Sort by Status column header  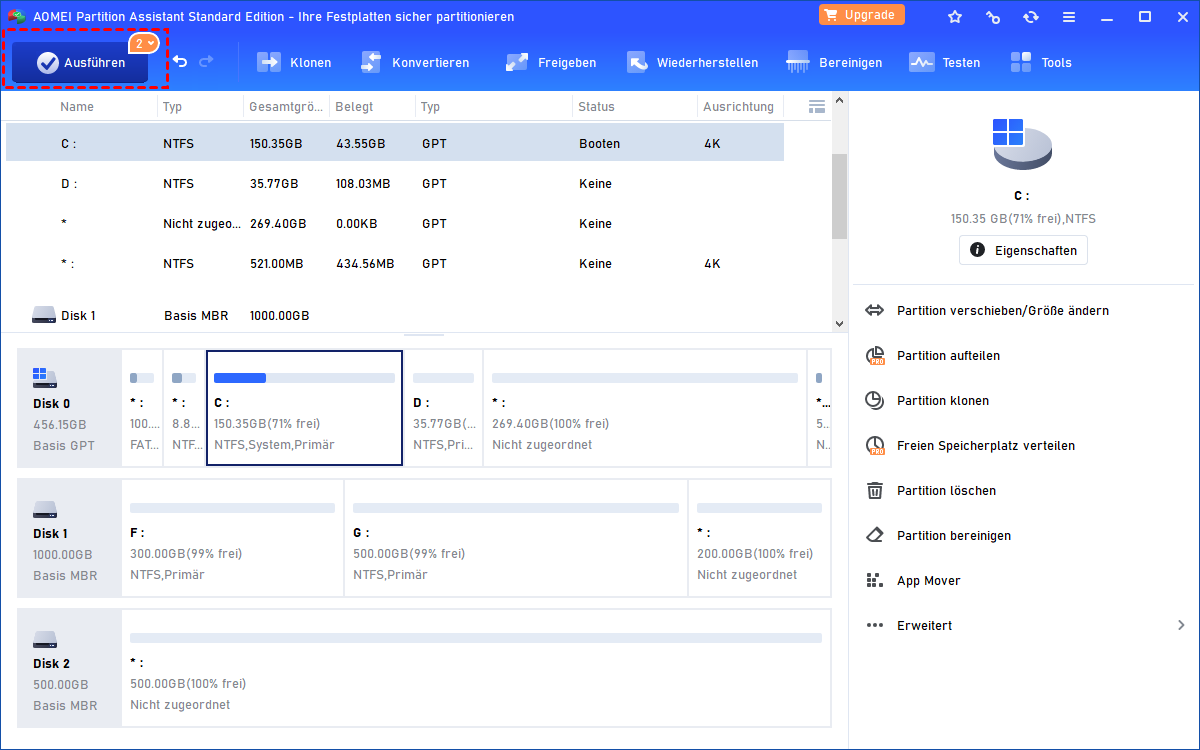(596, 106)
